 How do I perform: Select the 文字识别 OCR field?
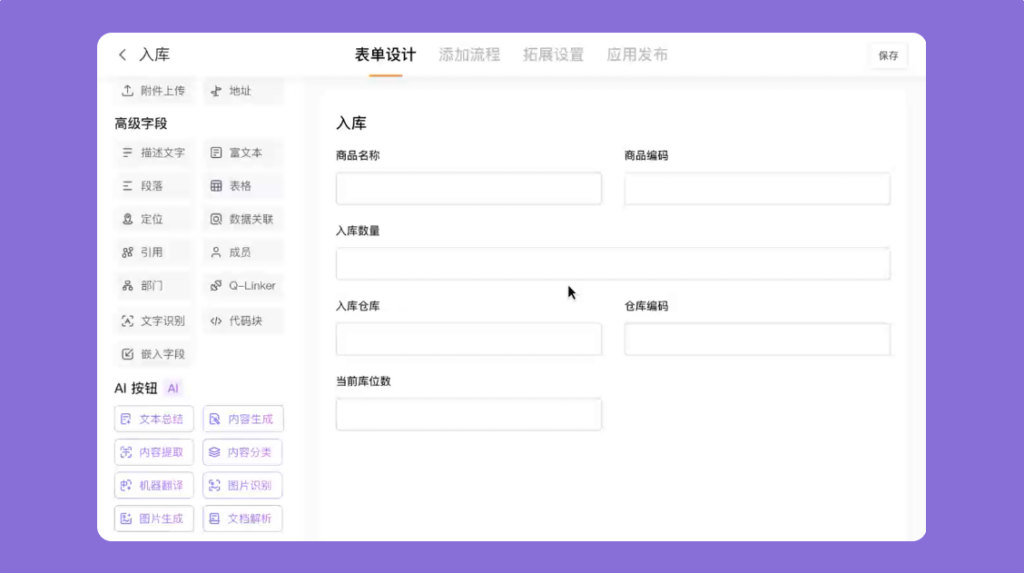pos(154,321)
